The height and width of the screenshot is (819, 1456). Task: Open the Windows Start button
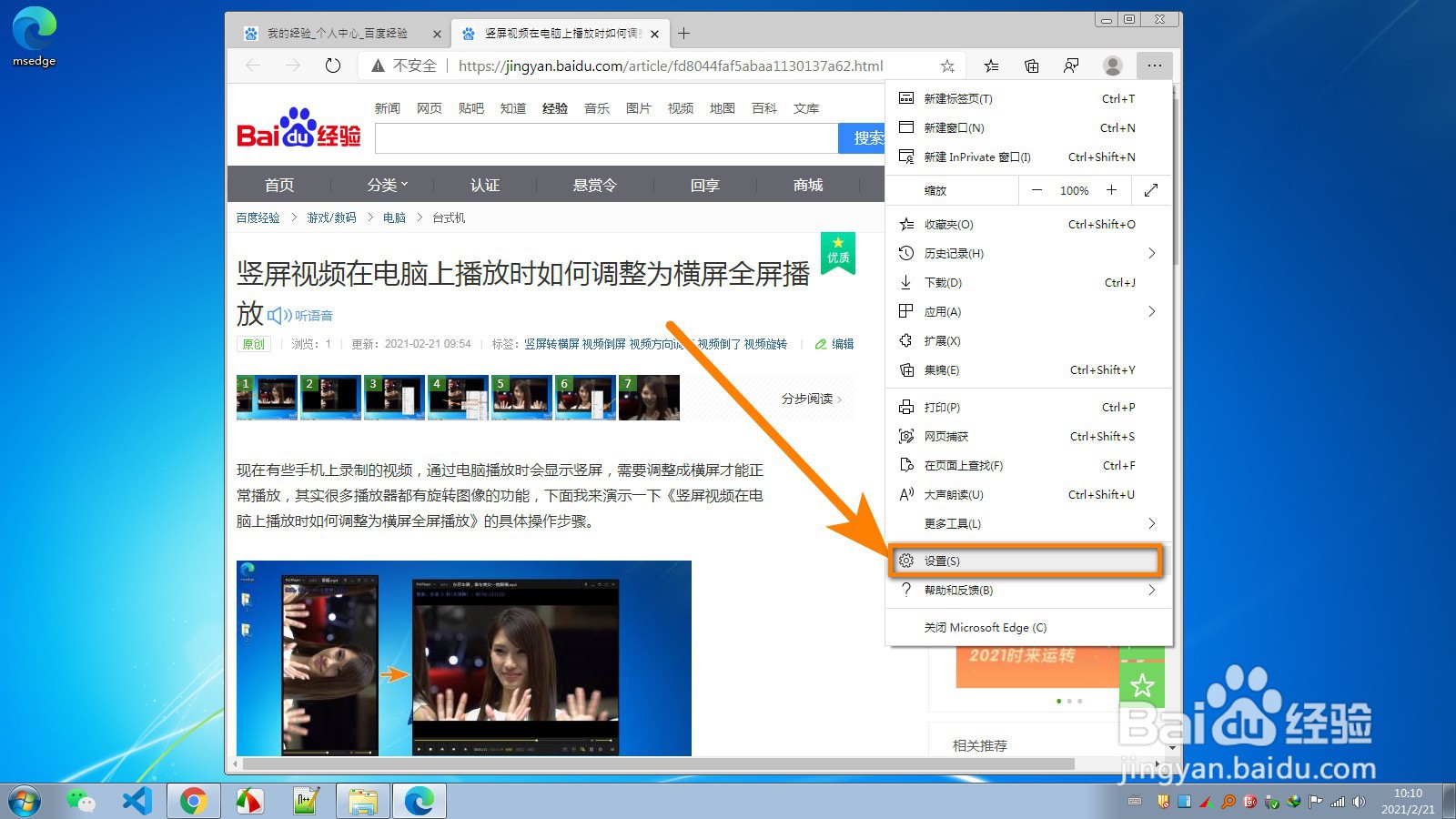click(x=25, y=802)
